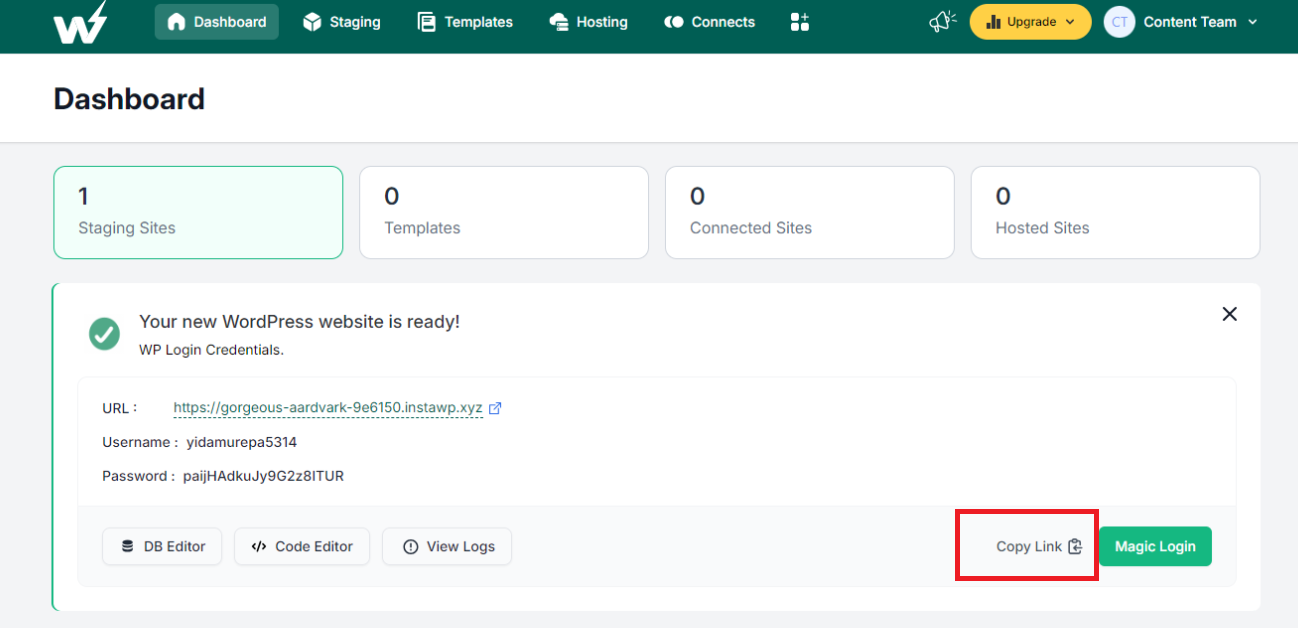Open the Connects menu item
The height and width of the screenshot is (628, 1298).
(x=710, y=22)
